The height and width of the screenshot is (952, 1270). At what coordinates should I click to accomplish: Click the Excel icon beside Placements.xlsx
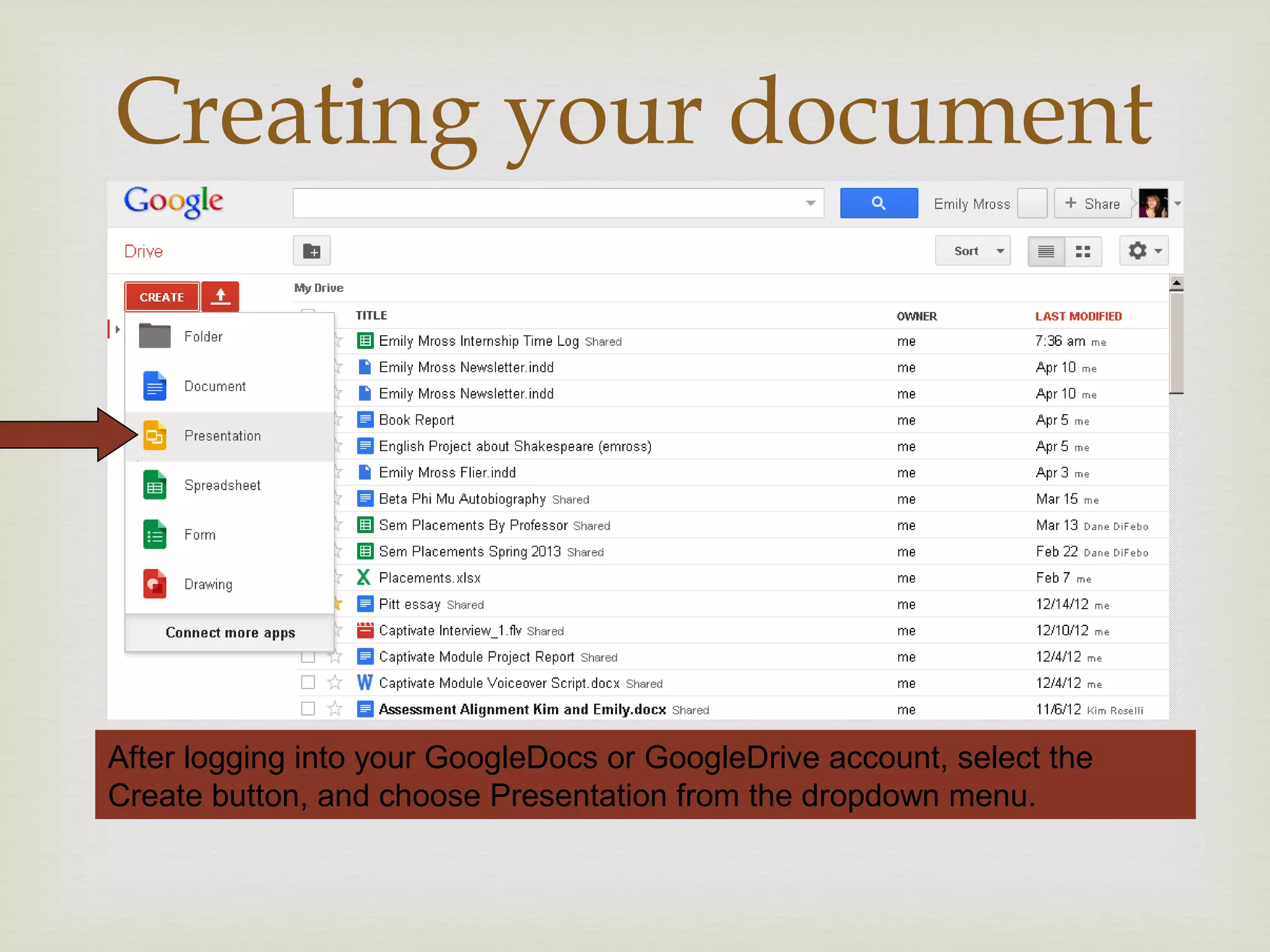pyautogui.click(x=365, y=578)
